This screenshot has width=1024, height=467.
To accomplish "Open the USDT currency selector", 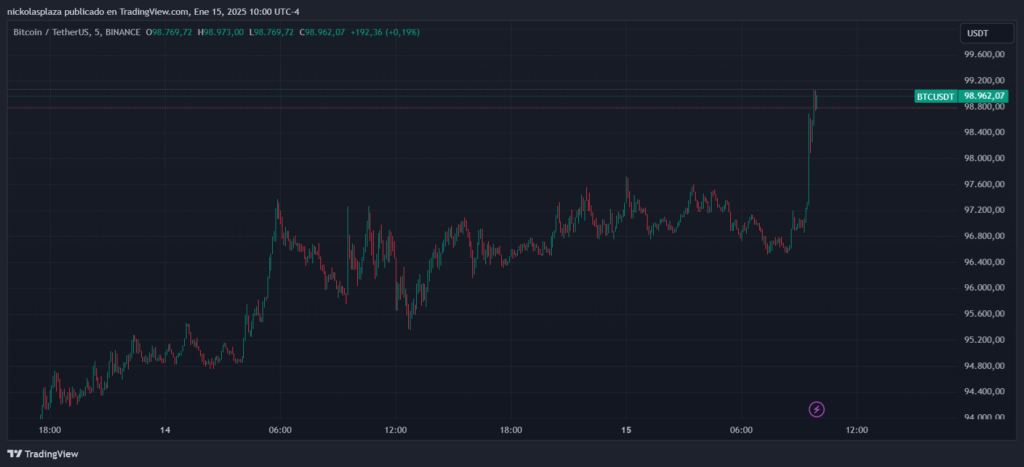I will click(986, 33).
